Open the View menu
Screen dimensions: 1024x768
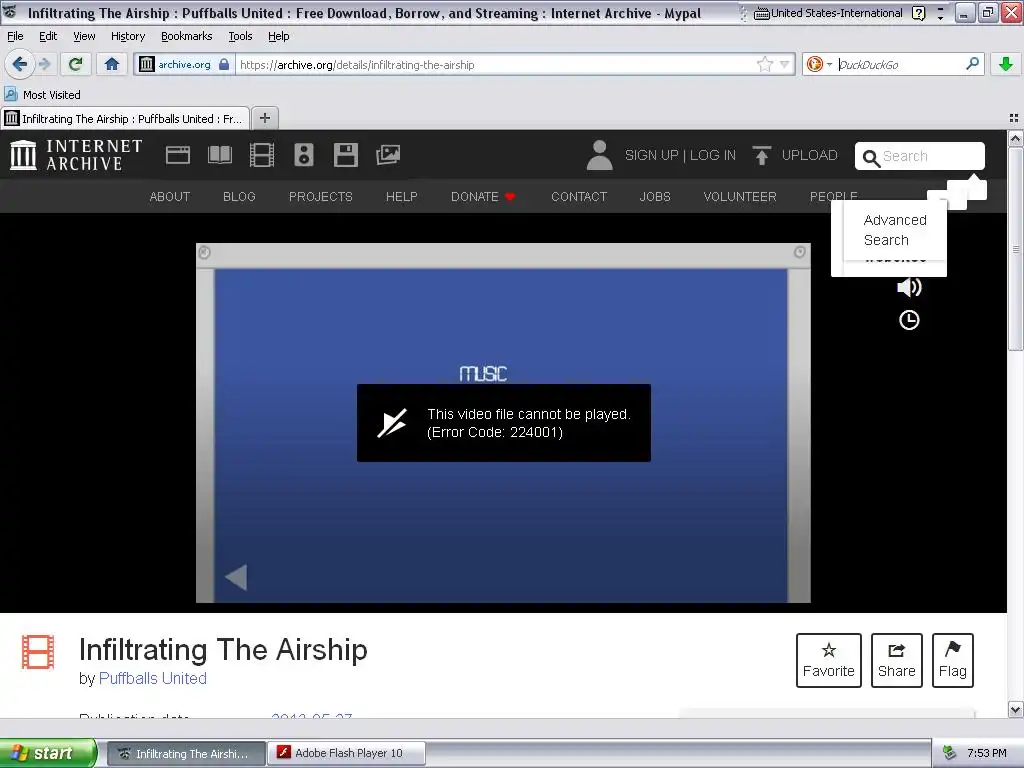84,36
